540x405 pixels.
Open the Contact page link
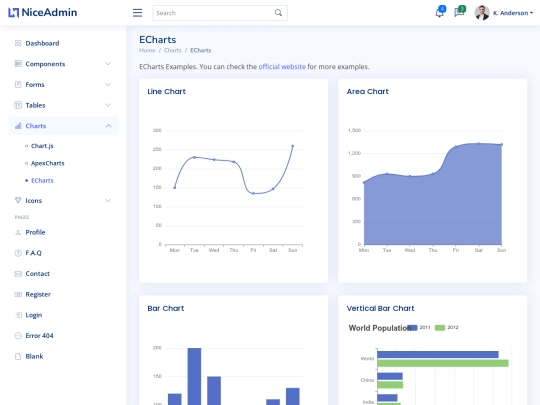click(x=63, y=274)
